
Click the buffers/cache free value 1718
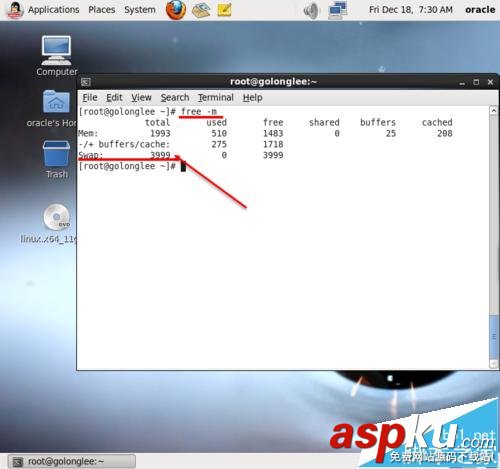point(273,144)
